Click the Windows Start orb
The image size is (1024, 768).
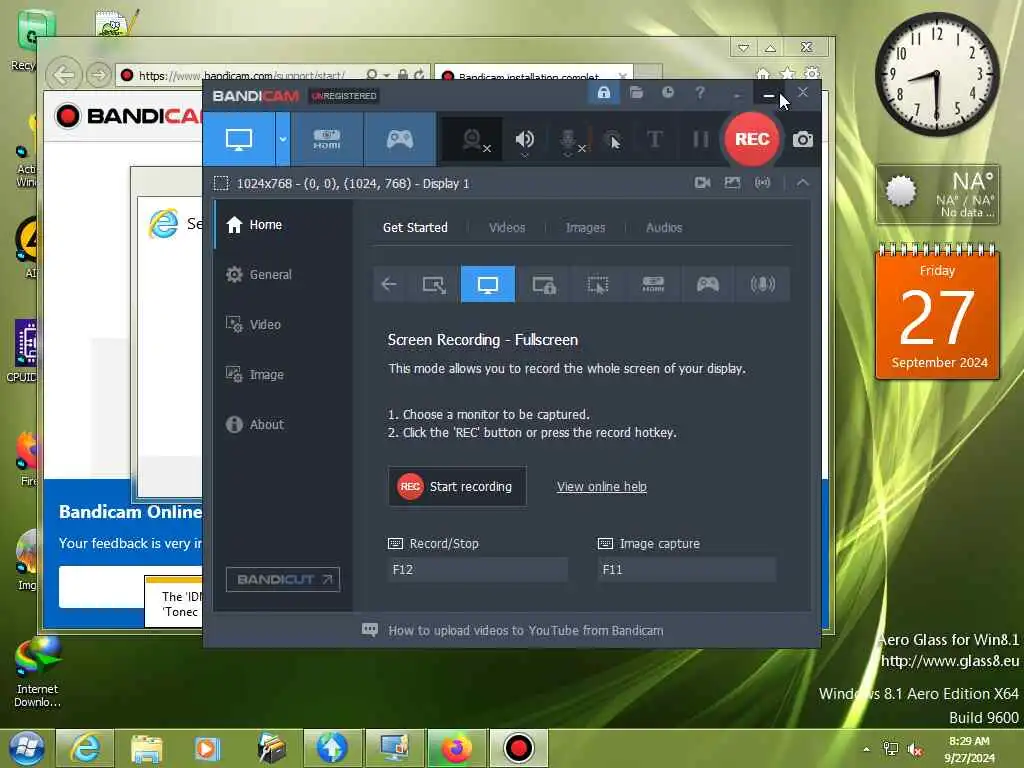tap(26, 748)
